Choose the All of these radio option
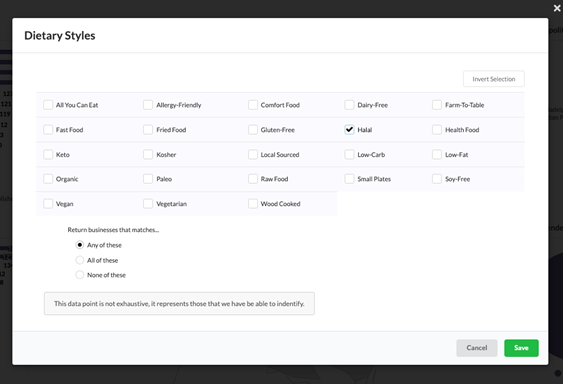This screenshot has width=563, height=384. click(x=80, y=260)
